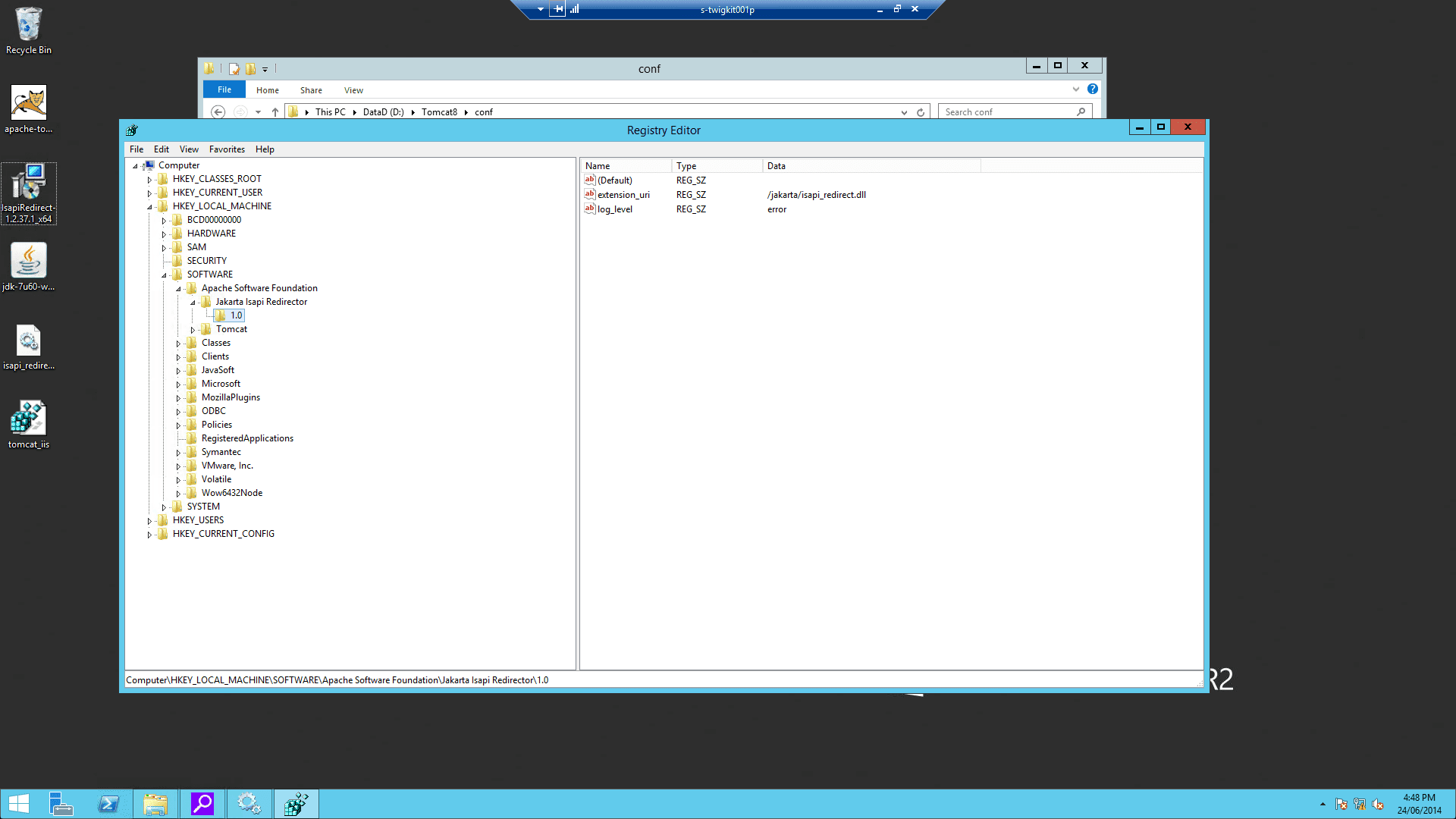
Task: Open Recycle Bin desktop icon
Action: (29, 30)
